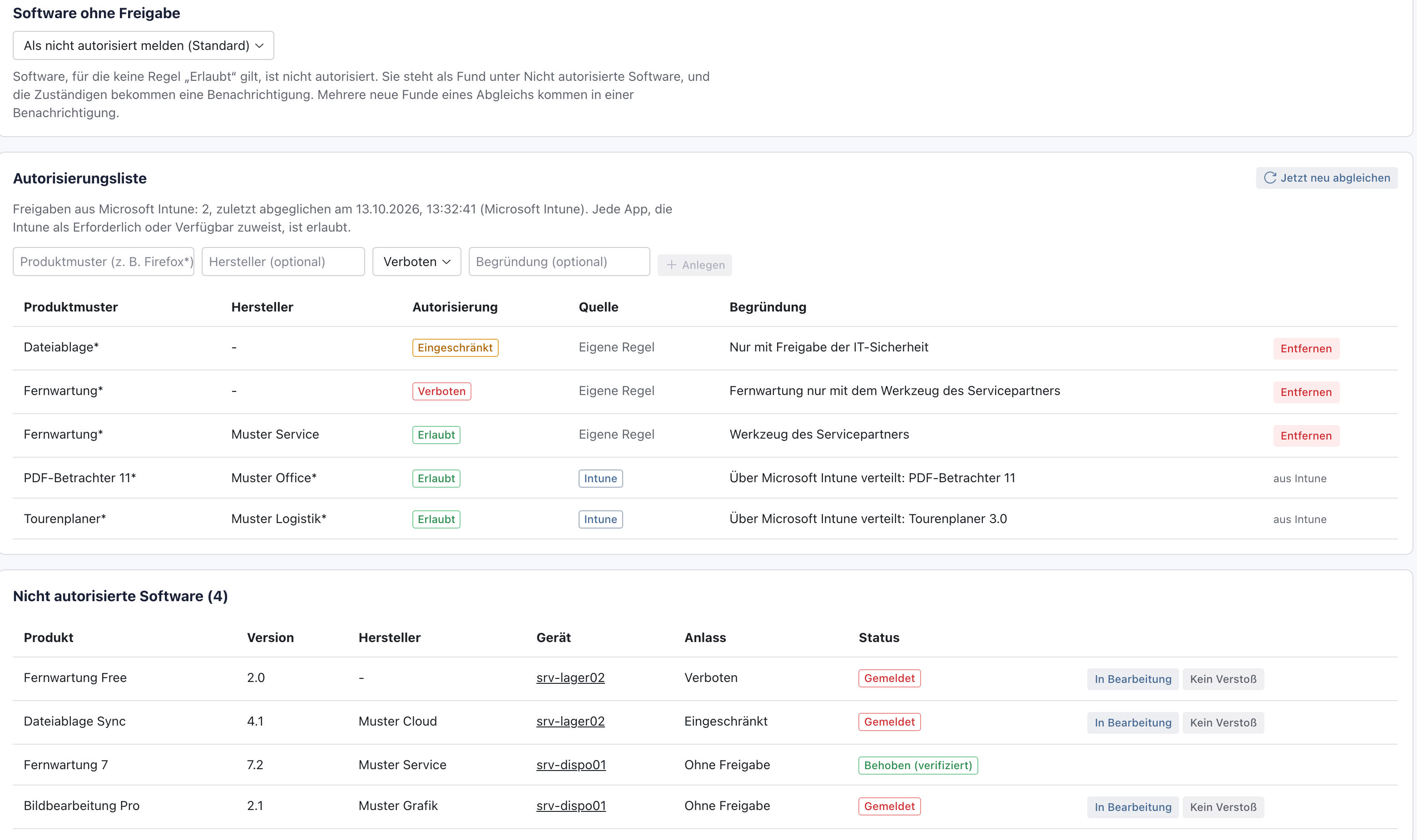
Task: Select the 'Muster Office*' manufacturer cell
Action: (x=274, y=478)
